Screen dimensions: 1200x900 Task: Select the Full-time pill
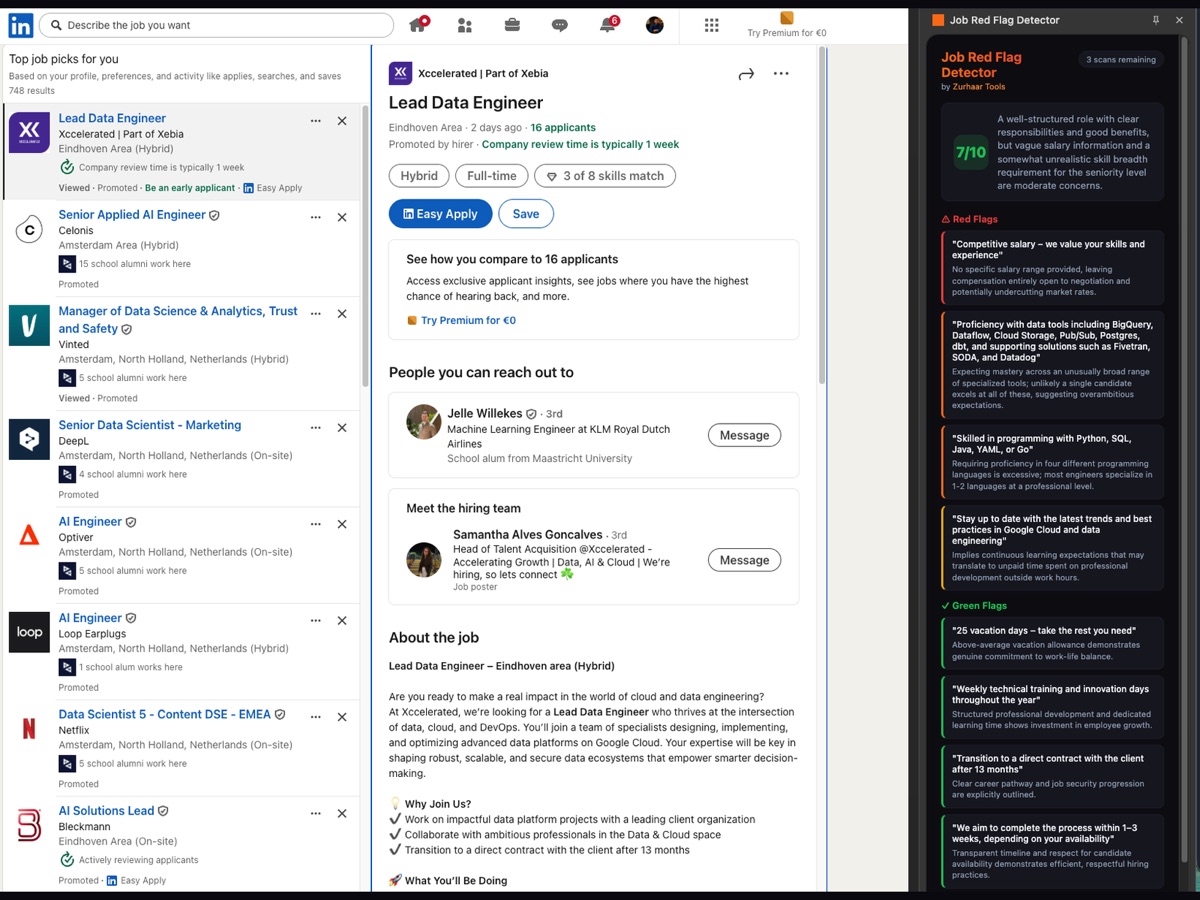(491, 176)
